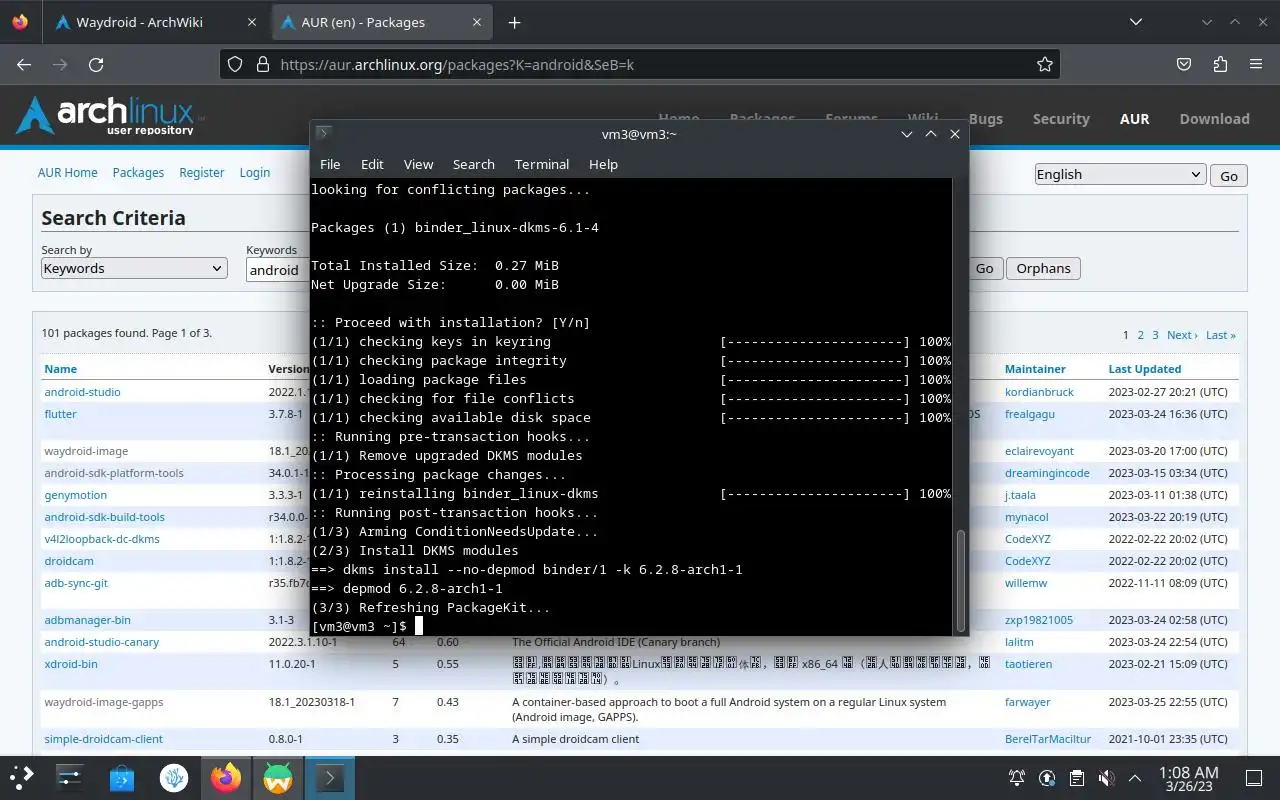
Task: Open terminal File menu
Action: click(x=330, y=164)
